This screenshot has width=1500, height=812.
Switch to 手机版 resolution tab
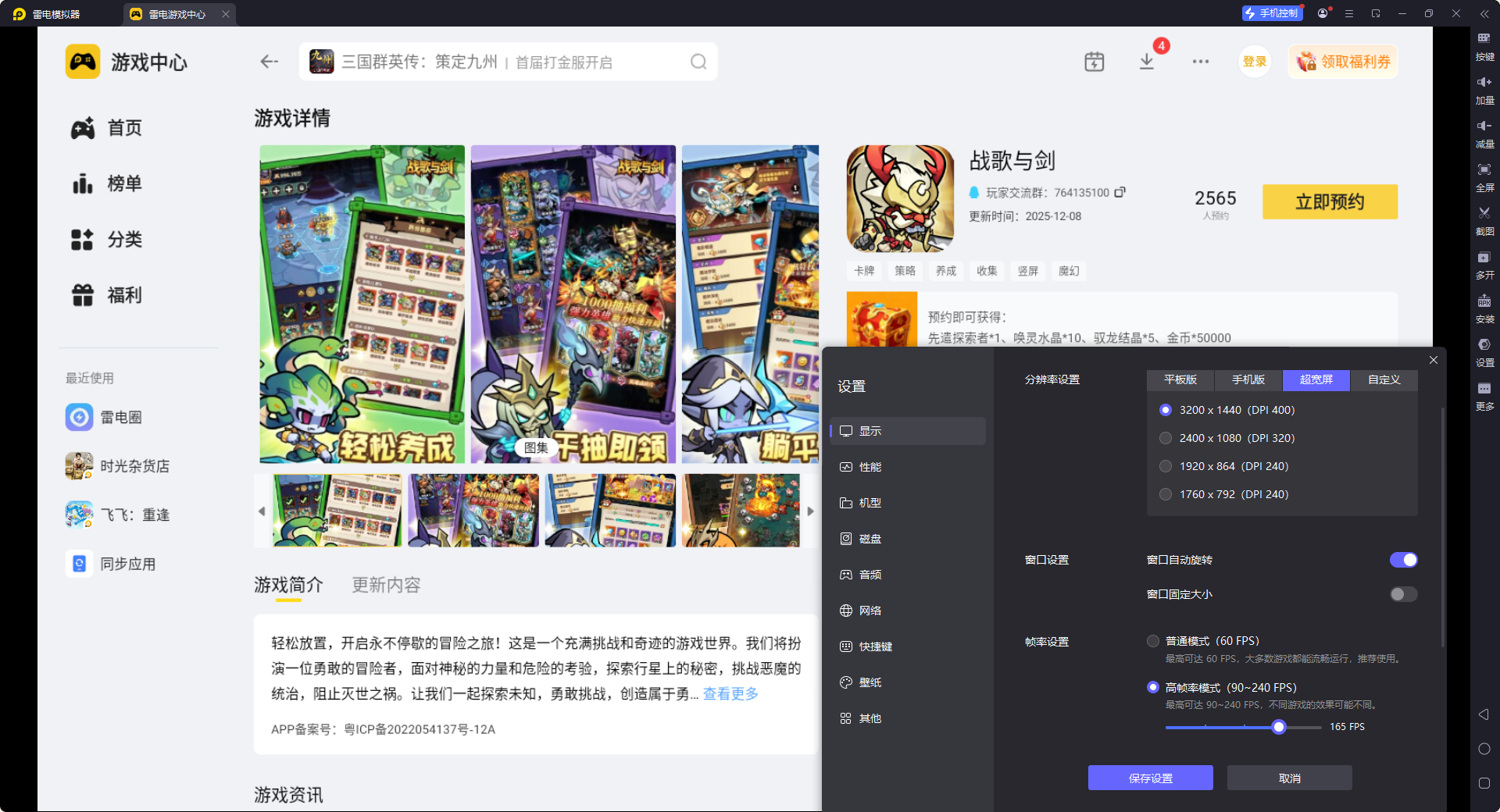coord(1248,379)
